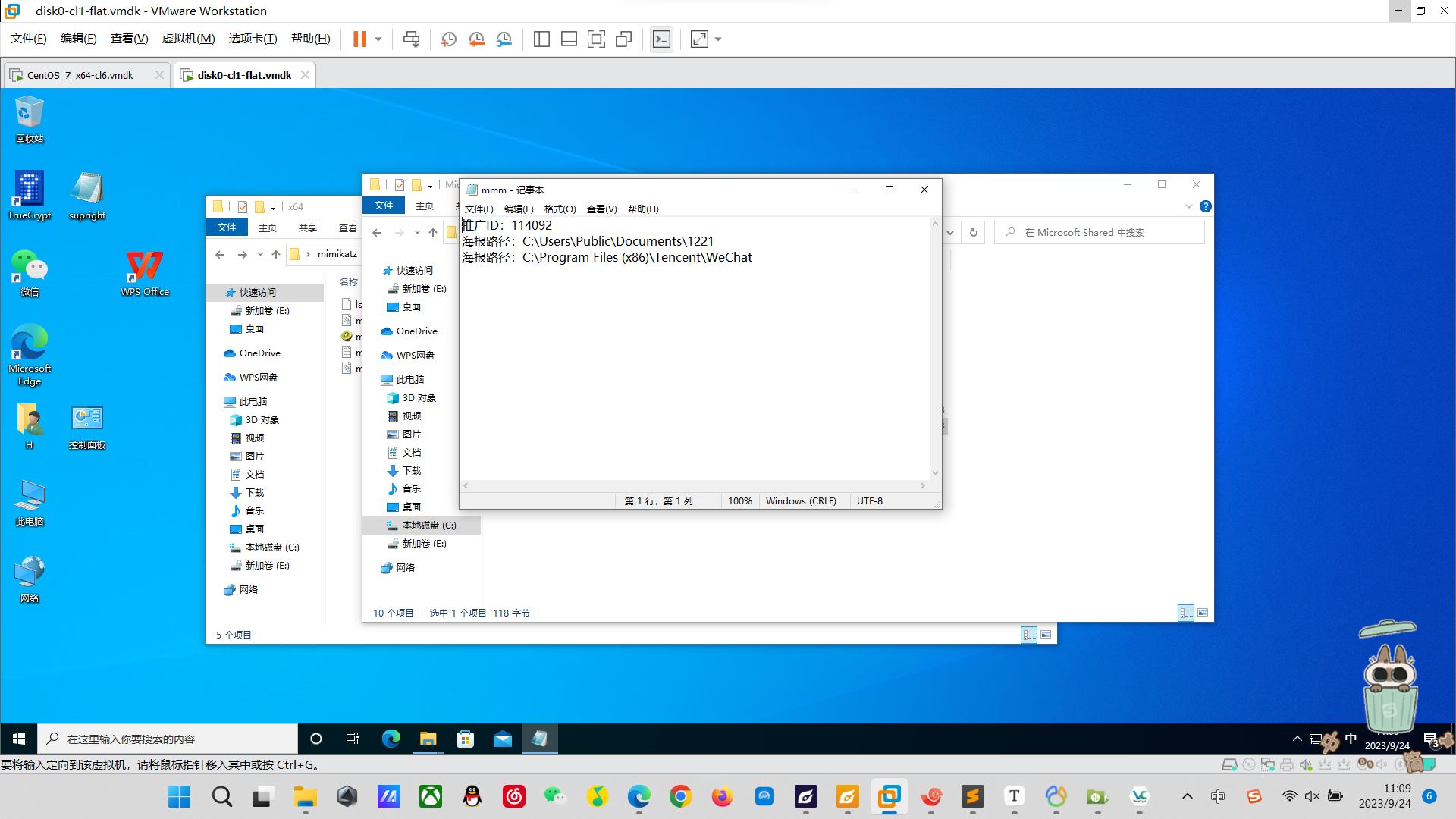Open power options dropdown arrow
This screenshot has width=1456, height=819.
coord(378,39)
